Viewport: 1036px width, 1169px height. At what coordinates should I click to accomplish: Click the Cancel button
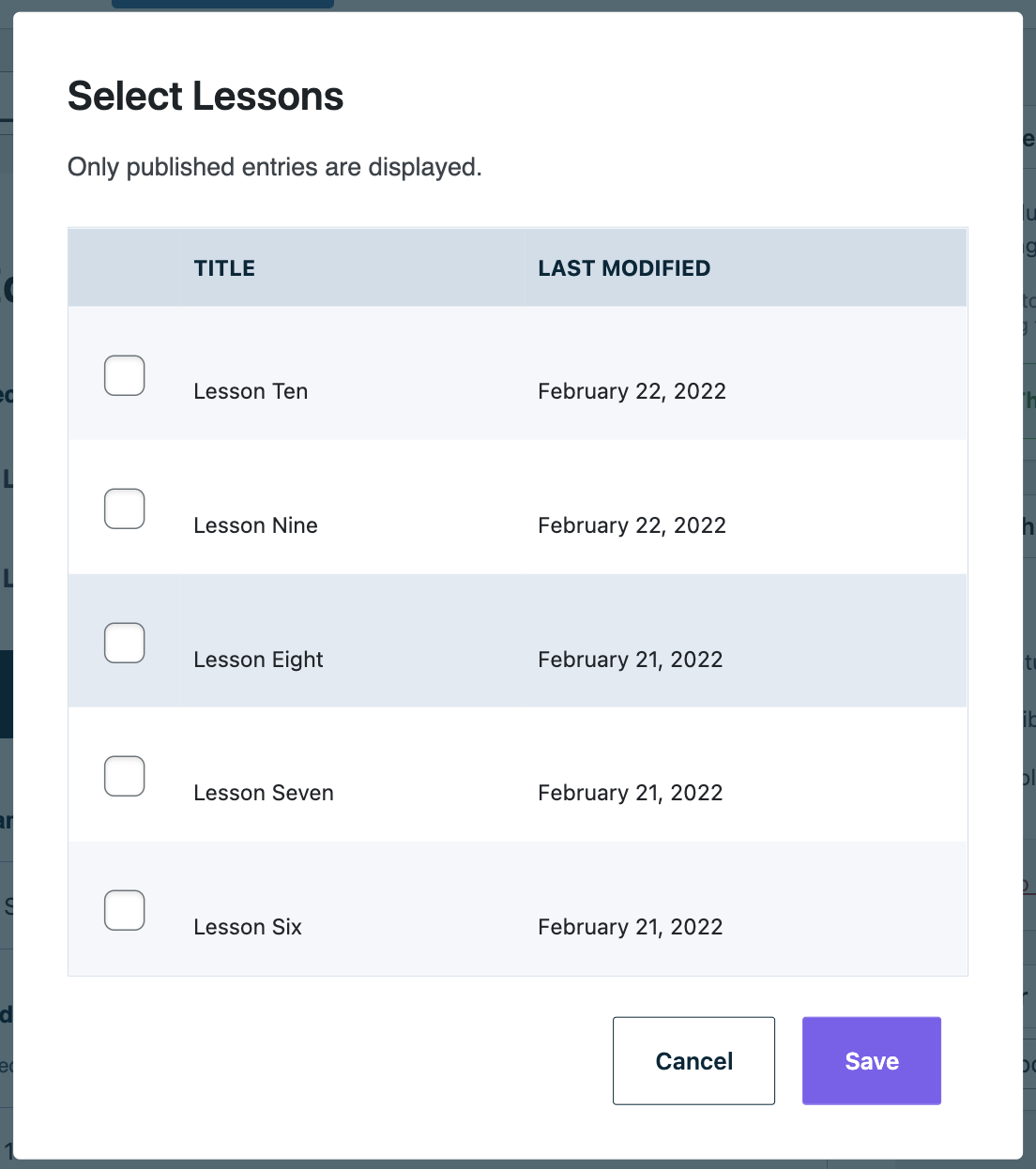tap(693, 1060)
